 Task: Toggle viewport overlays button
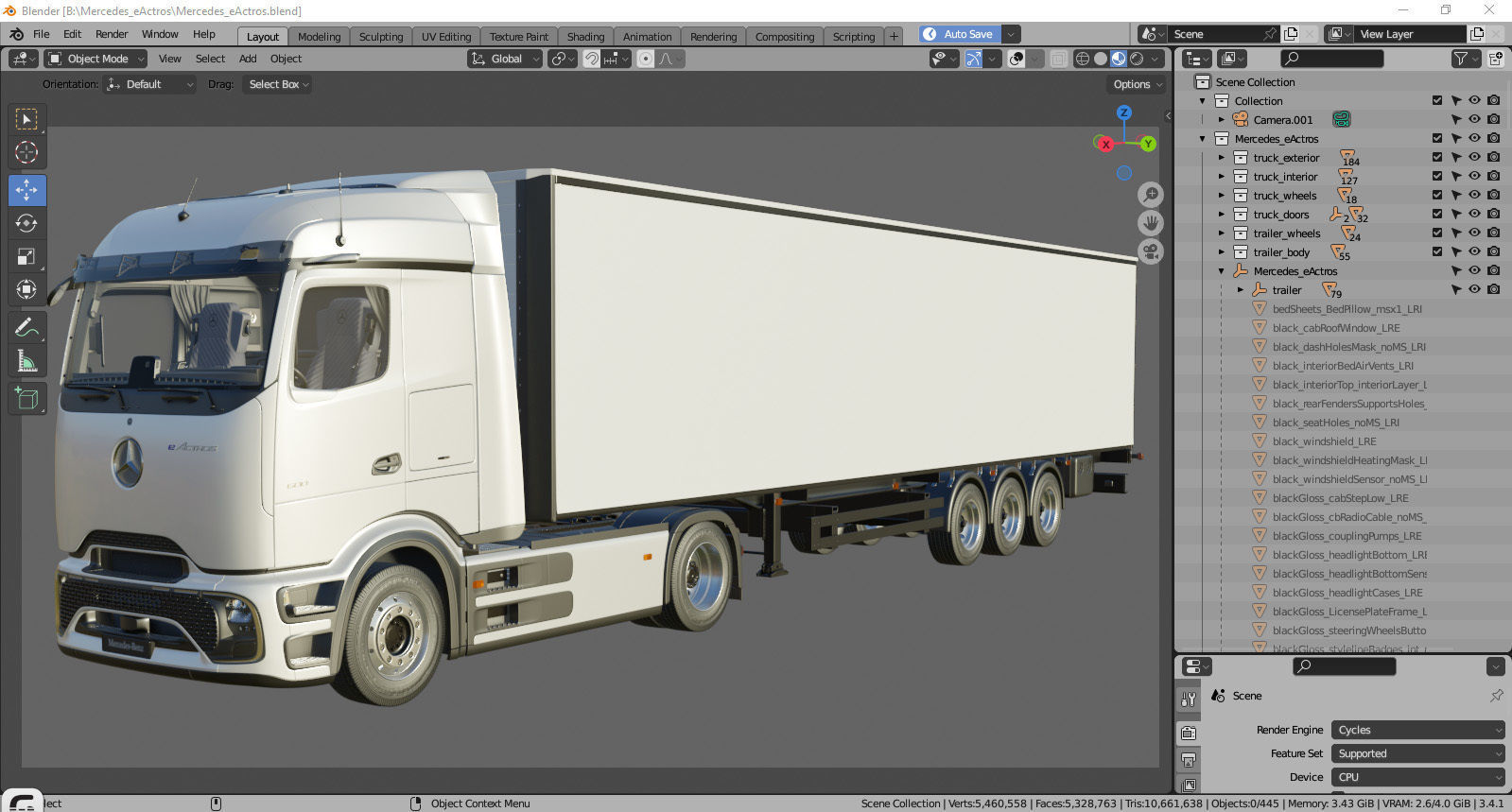click(x=1017, y=59)
